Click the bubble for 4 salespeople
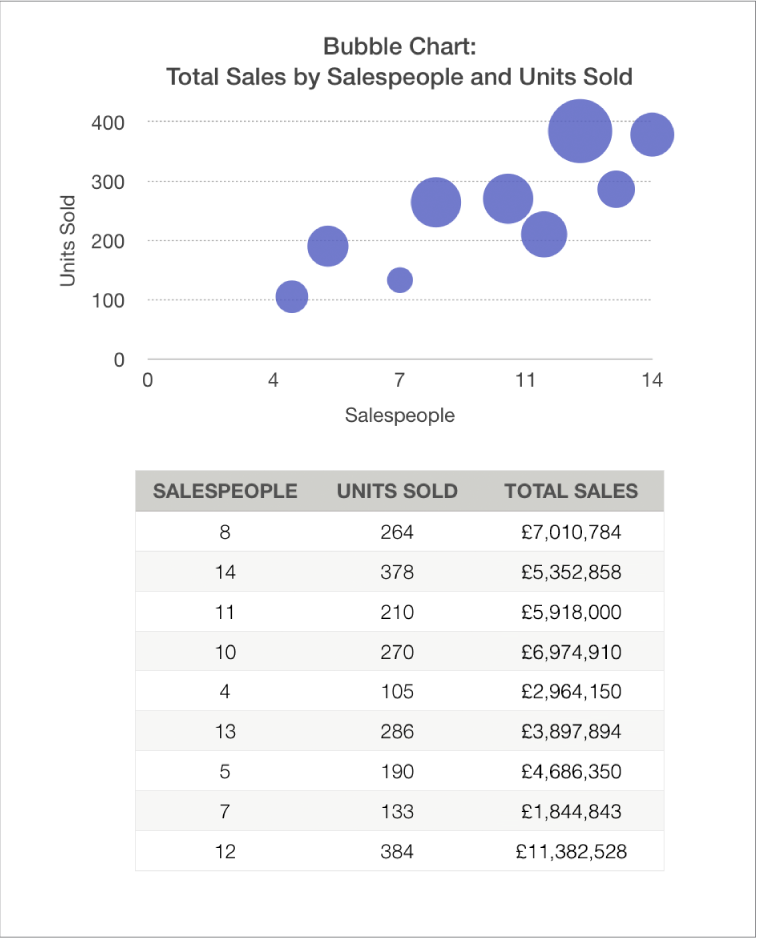 [291, 296]
